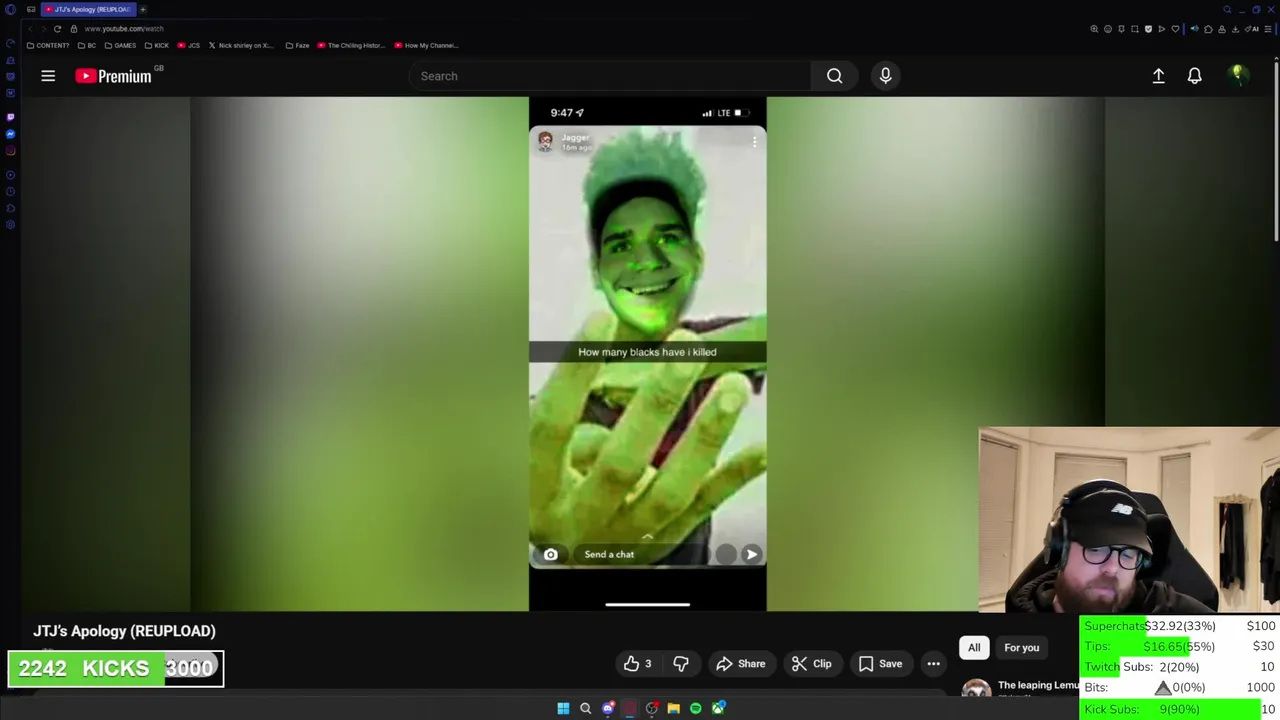Screen dimensions: 1280x720
Task: Open a new browser tab
Action: click(x=143, y=9)
